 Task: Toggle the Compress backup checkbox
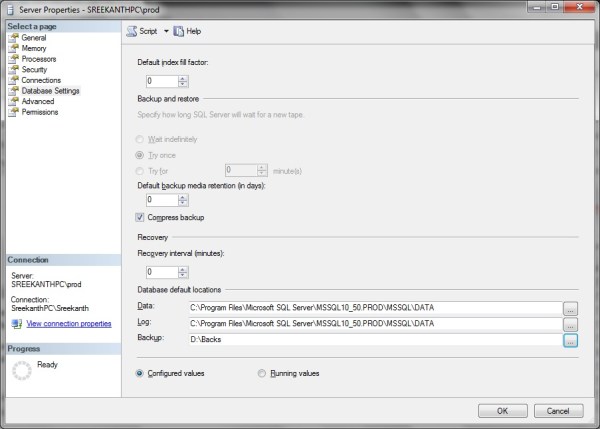click(x=141, y=217)
